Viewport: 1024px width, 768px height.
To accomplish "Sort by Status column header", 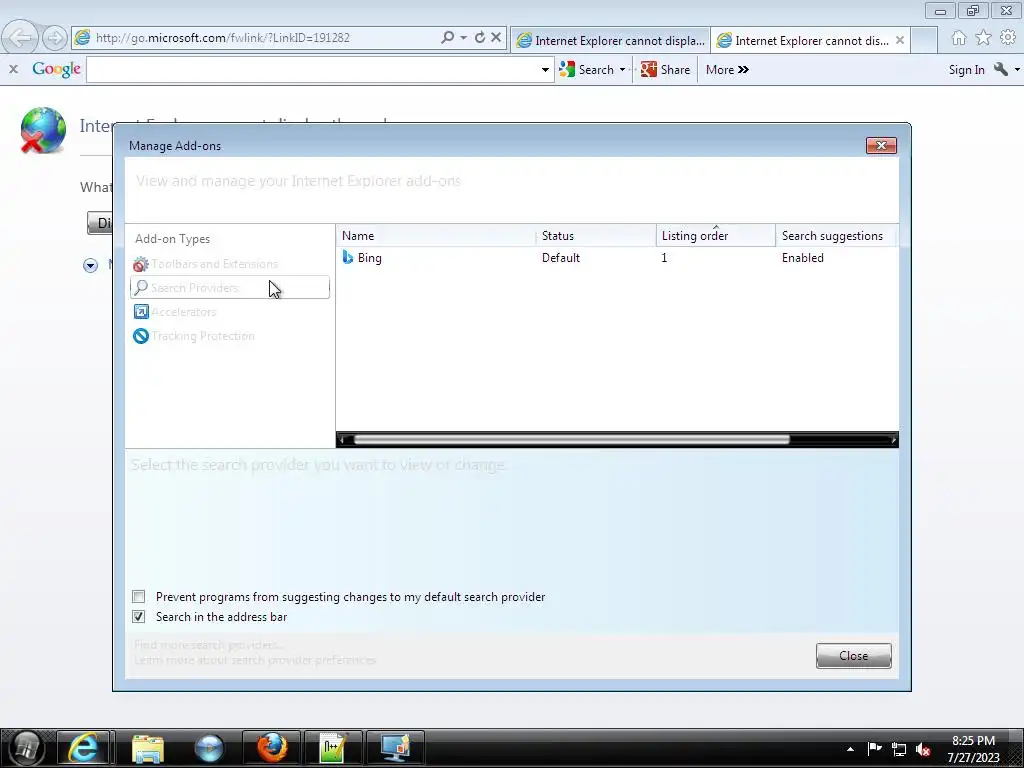I will (x=596, y=236).
